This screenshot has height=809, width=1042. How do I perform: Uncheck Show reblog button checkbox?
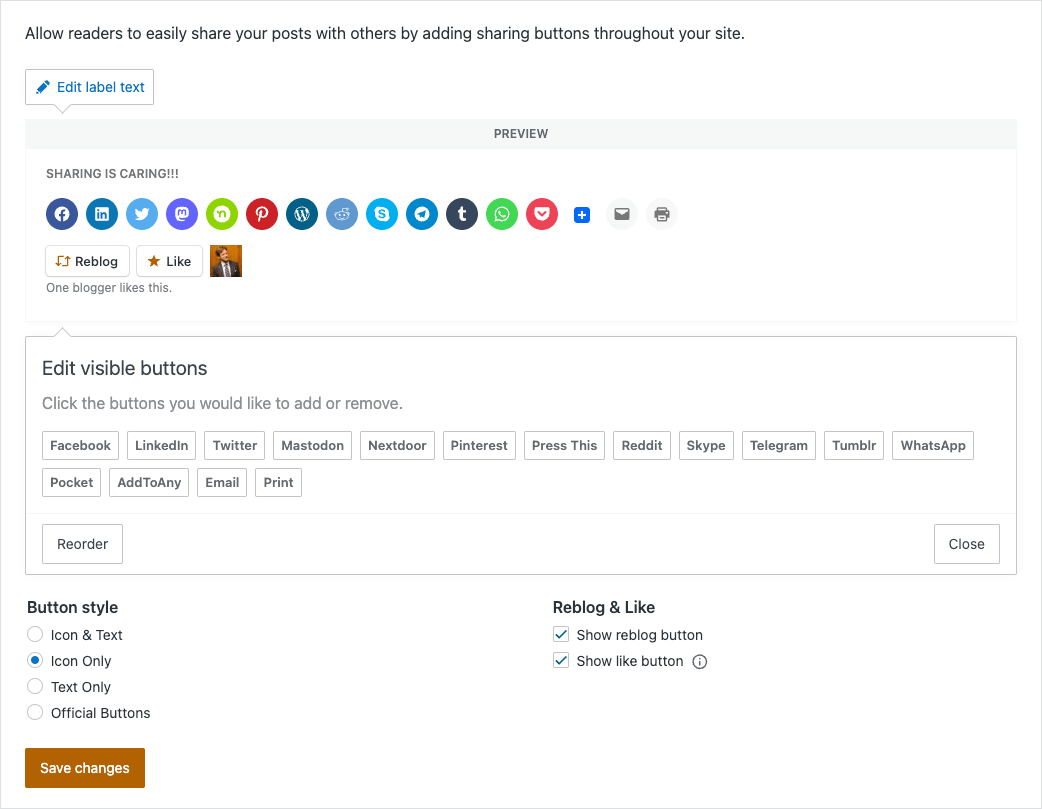[x=561, y=635]
